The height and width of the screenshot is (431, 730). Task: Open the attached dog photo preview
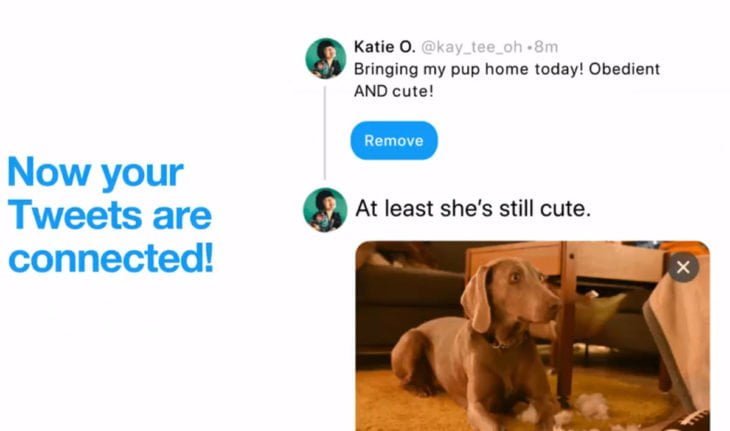pyautogui.click(x=532, y=336)
